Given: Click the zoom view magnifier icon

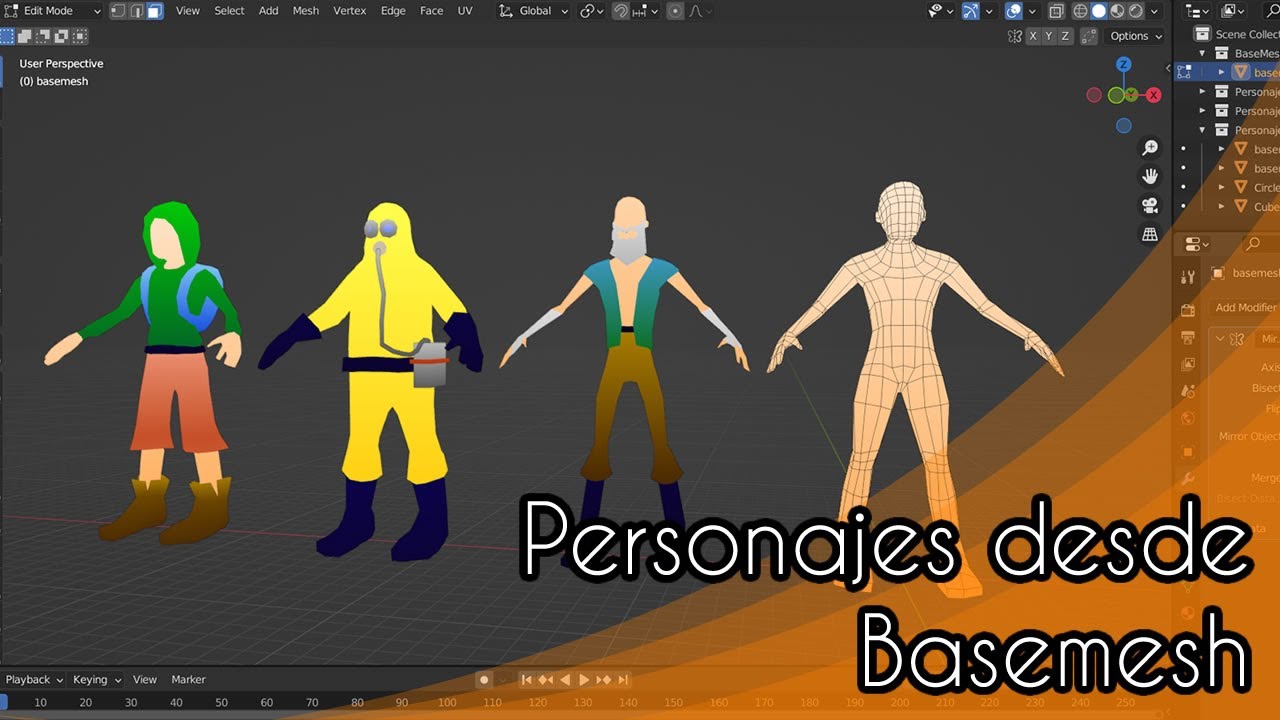Looking at the screenshot, I should 1150,148.
